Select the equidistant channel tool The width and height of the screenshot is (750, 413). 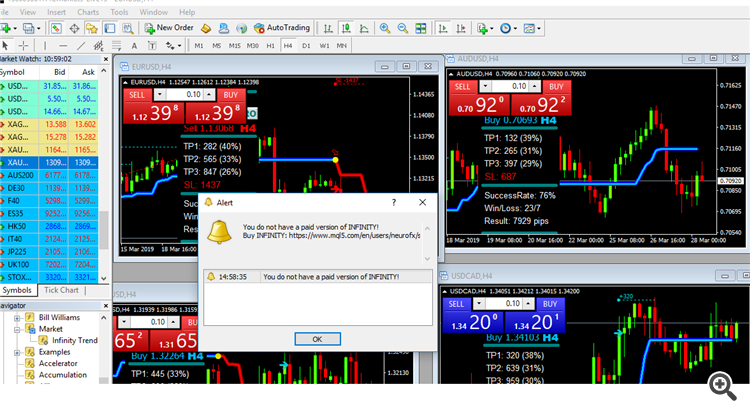tap(99, 46)
